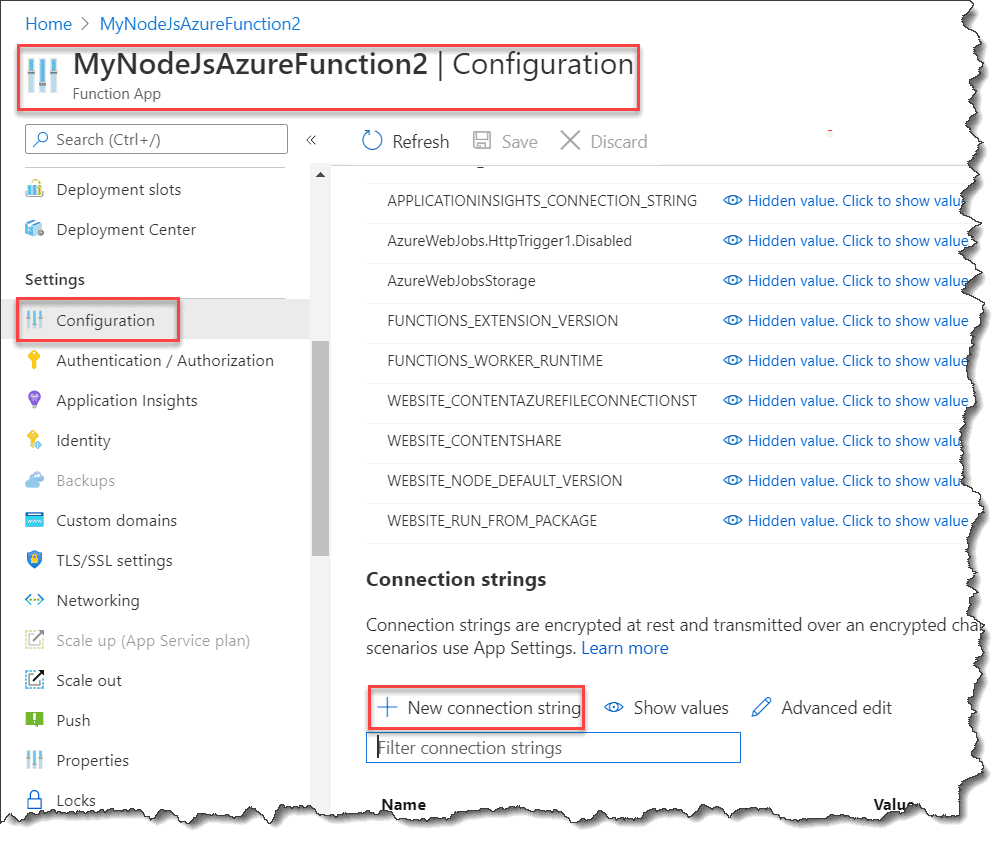Select Configuration in the Settings menu

97,320
